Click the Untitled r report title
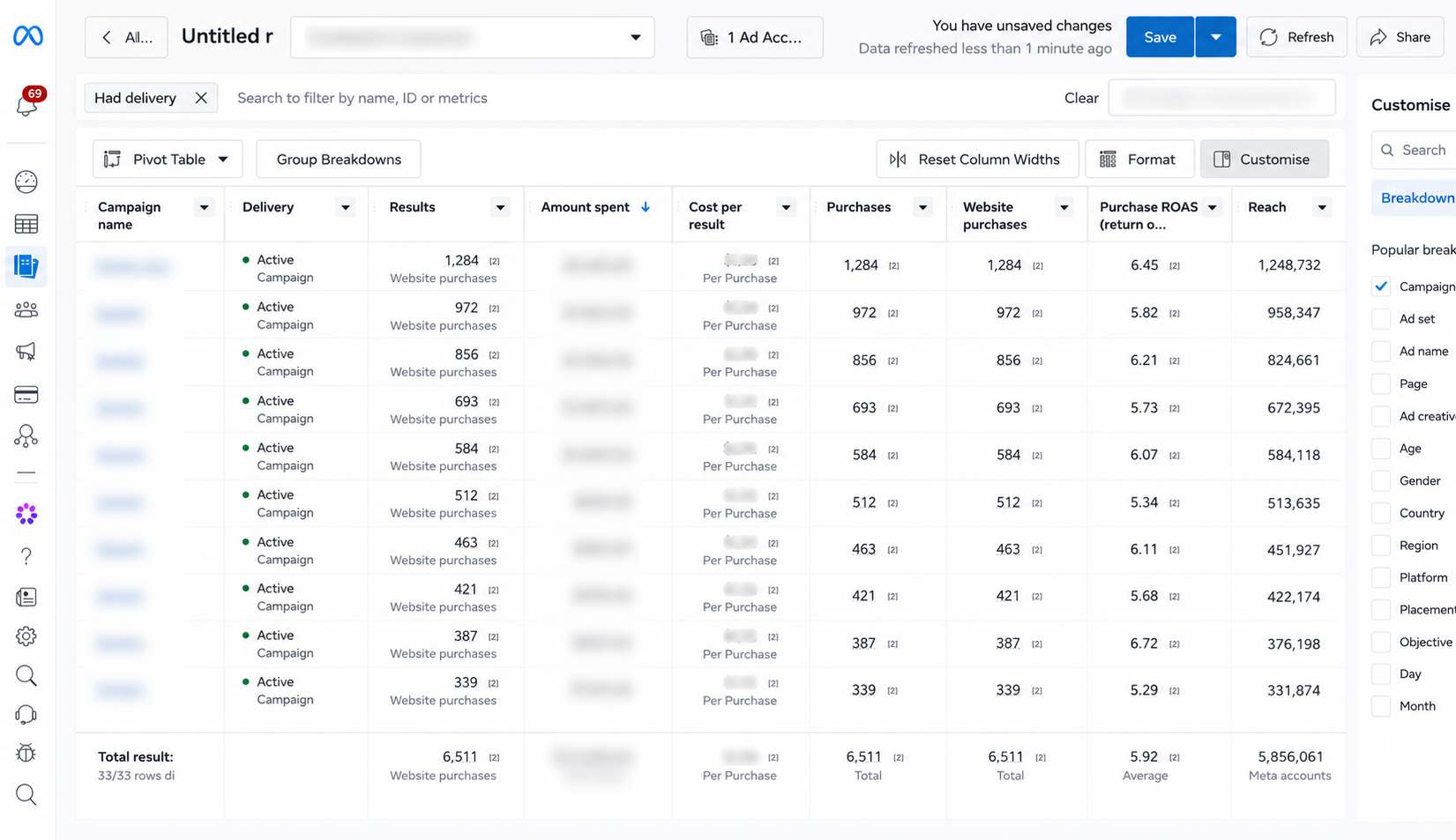 (x=228, y=36)
